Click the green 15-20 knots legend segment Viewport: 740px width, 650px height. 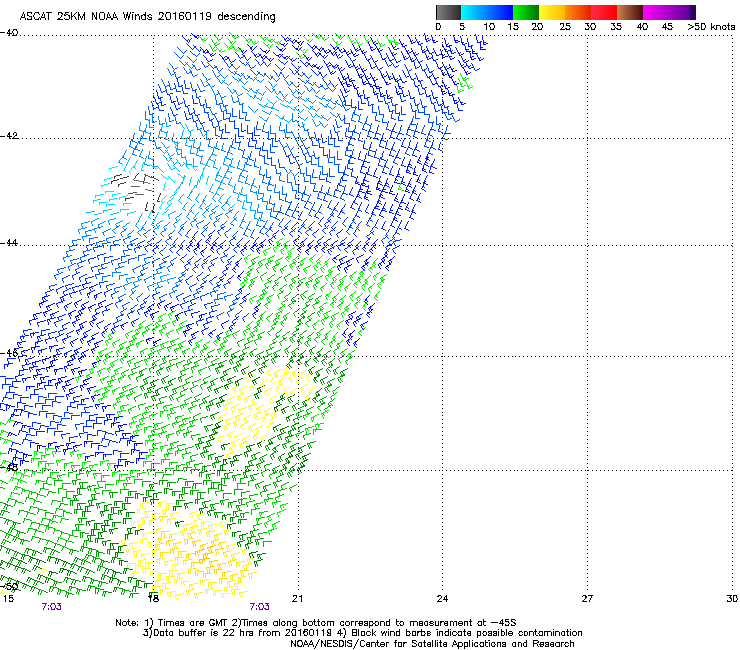point(526,12)
